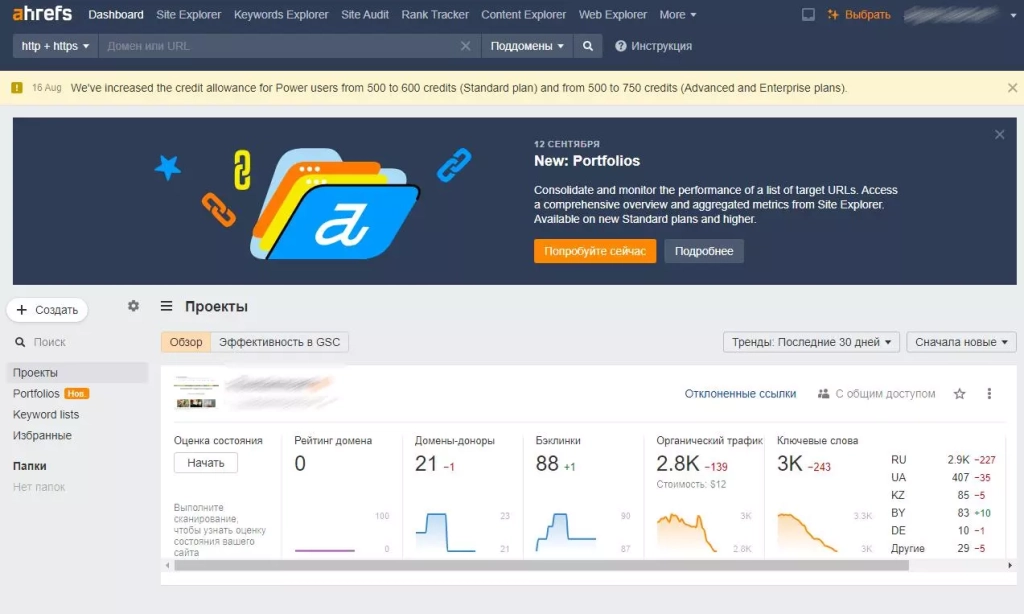
Task: Click the Попробуйте сейчас button
Action: [595, 251]
